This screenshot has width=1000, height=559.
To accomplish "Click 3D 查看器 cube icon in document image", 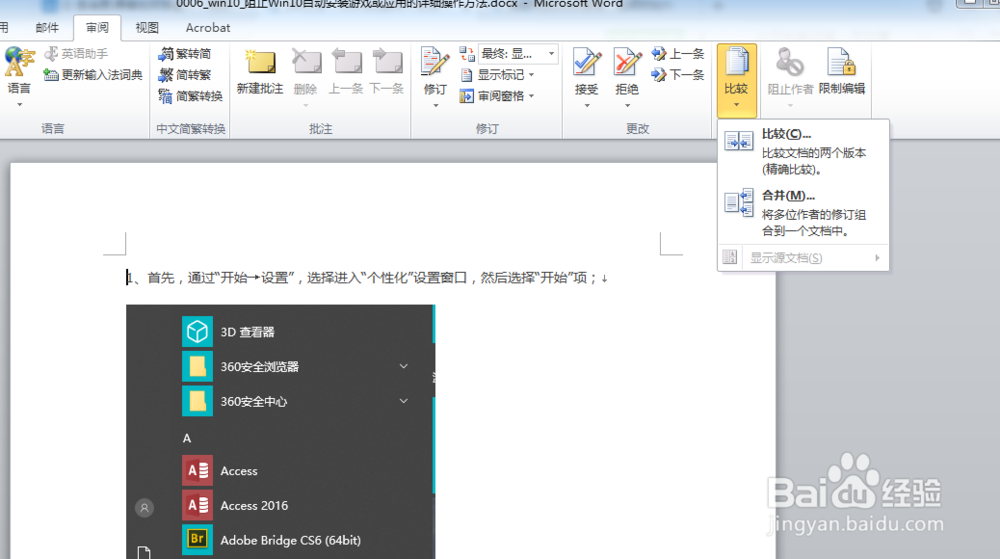I will pos(197,332).
